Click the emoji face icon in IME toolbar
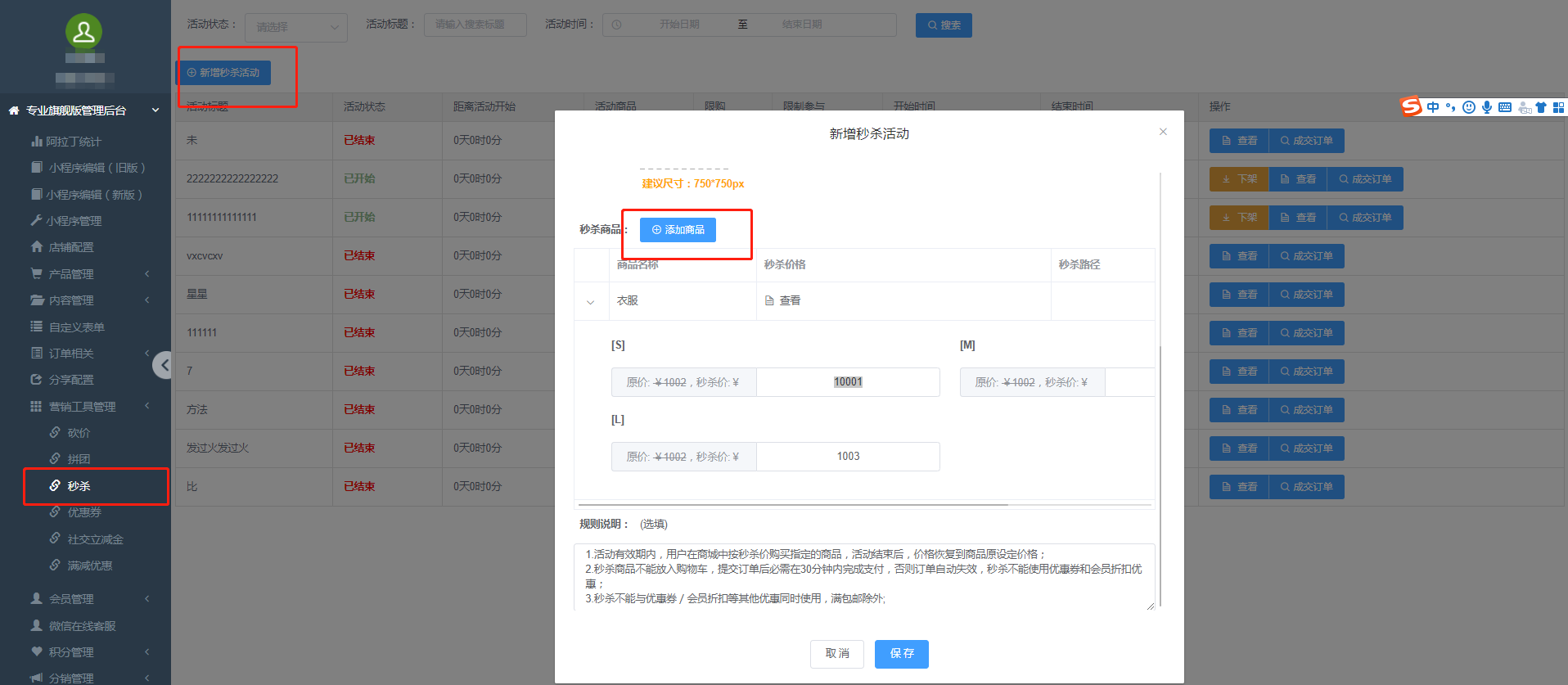Viewport: 1568px width, 685px height. 1468,107
